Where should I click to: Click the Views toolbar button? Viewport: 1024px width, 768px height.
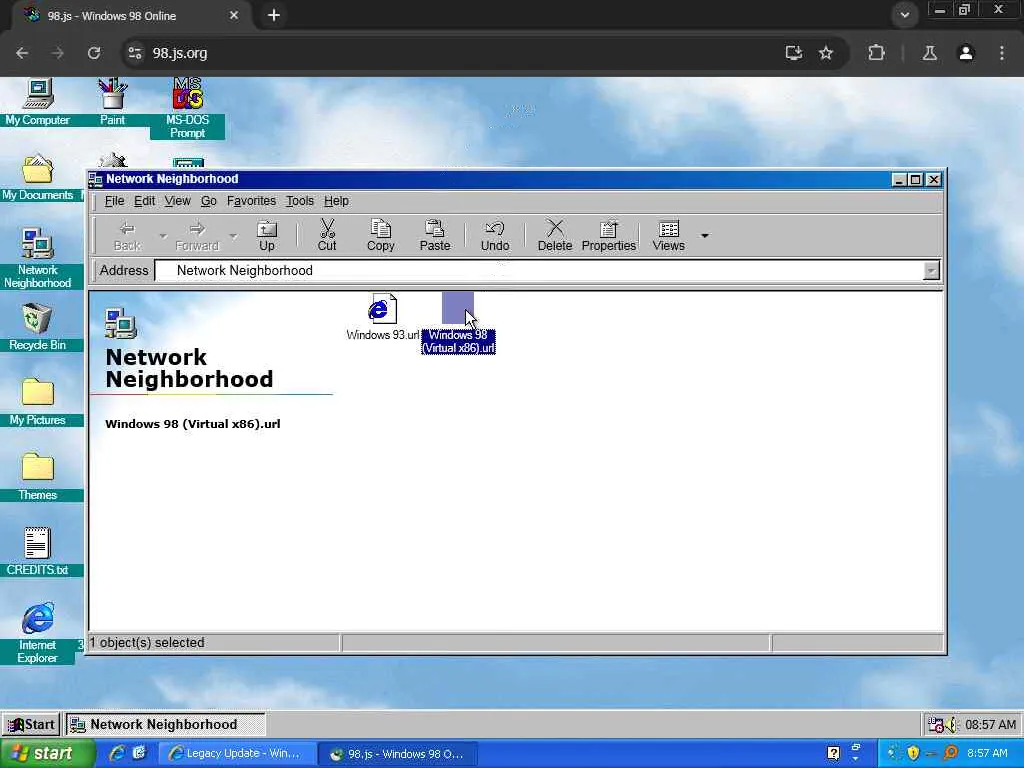click(669, 236)
